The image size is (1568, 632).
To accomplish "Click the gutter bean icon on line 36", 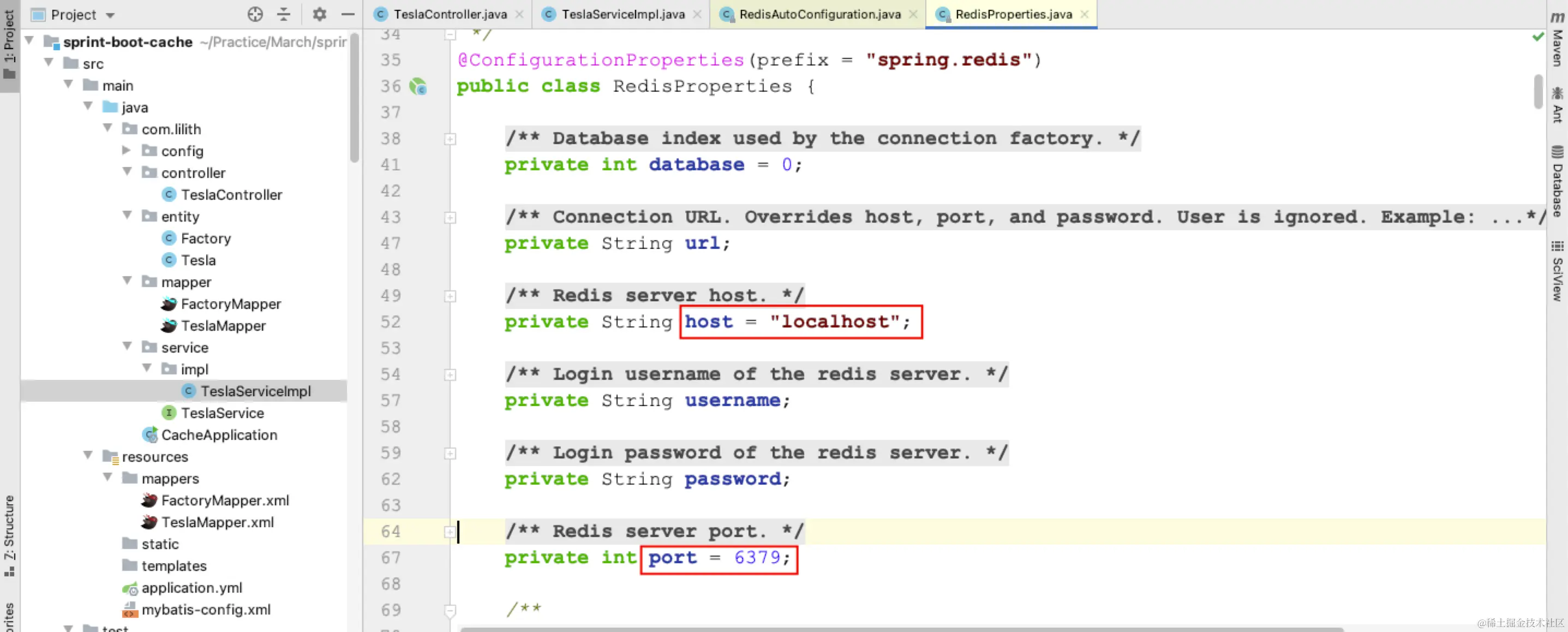I will (x=418, y=86).
